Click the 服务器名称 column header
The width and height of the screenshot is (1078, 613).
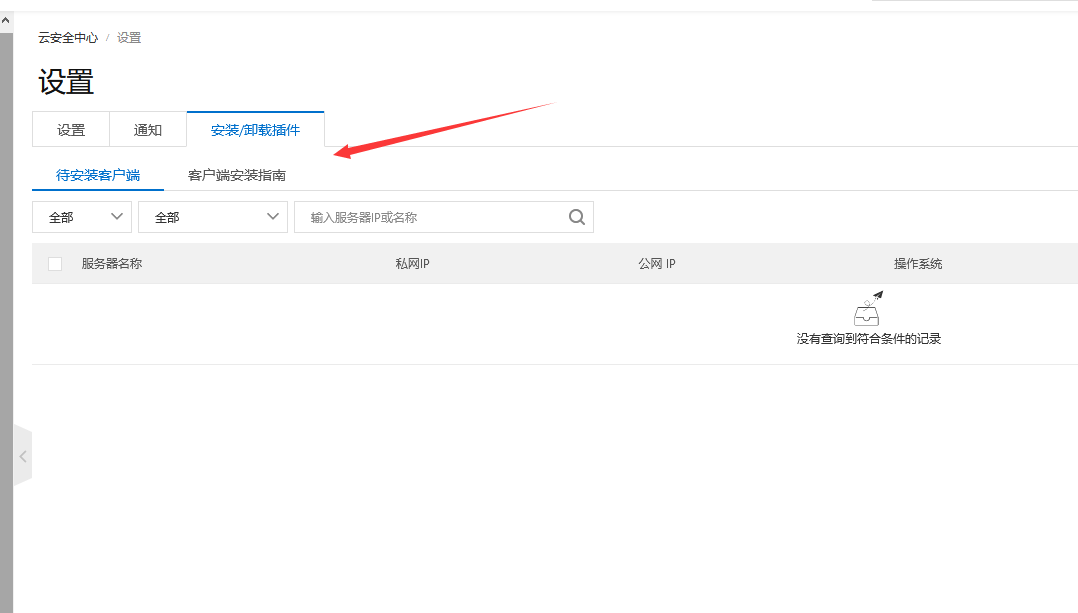coord(111,264)
